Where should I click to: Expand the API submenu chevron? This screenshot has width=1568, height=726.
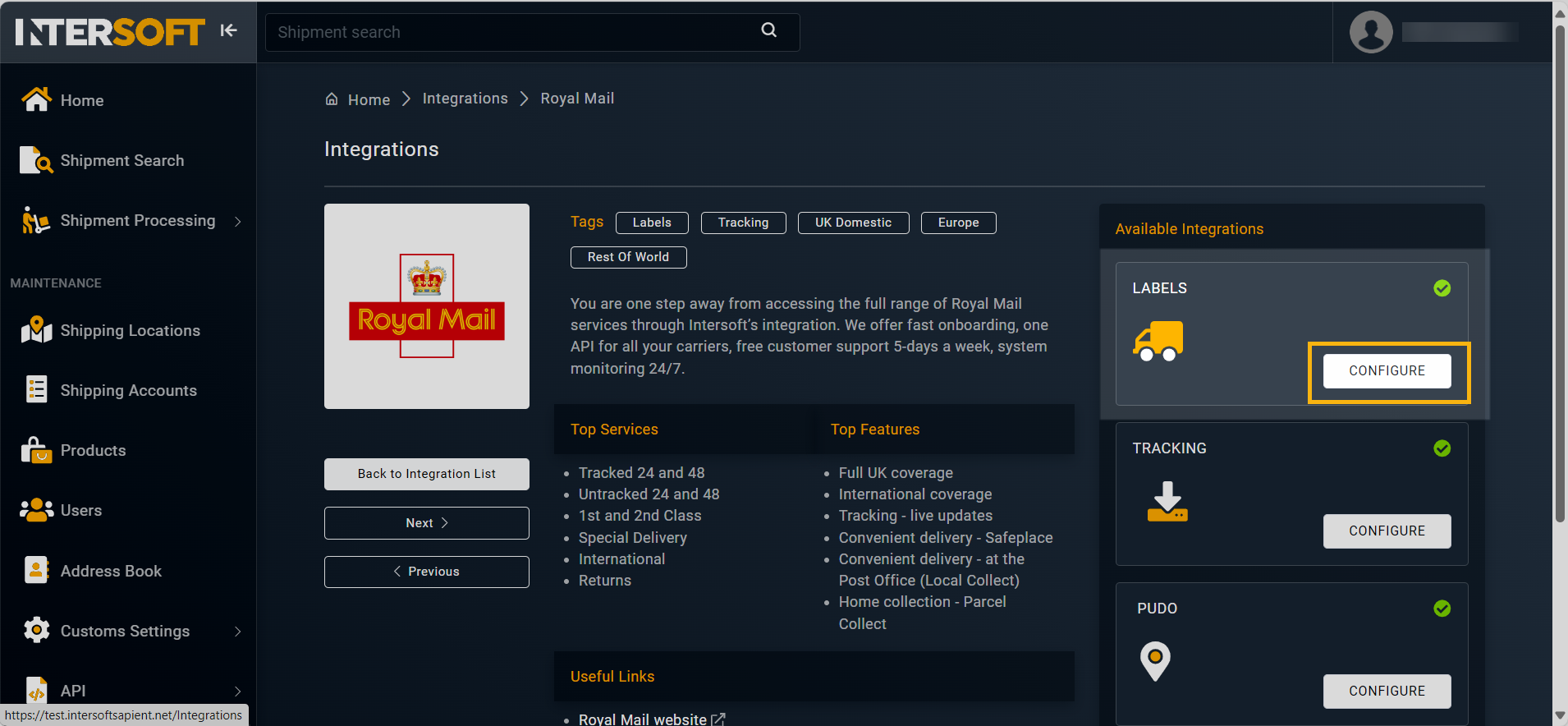coord(238,691)
